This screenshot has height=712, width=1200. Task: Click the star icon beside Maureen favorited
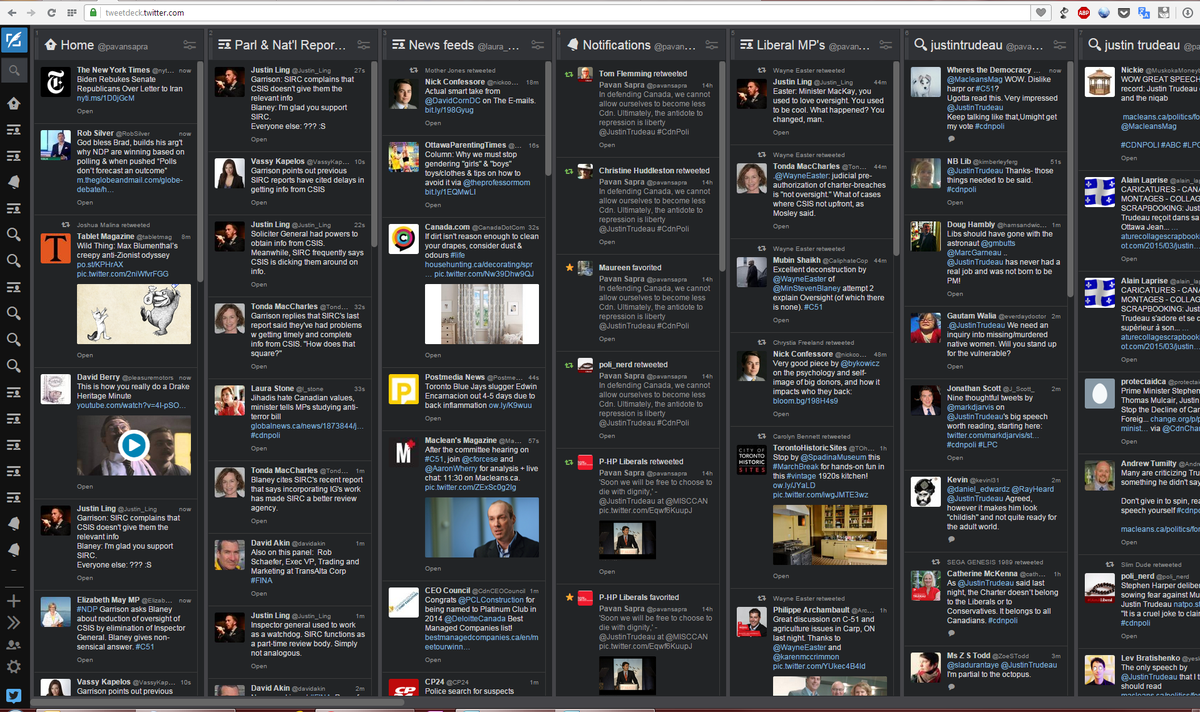(570, 267)
